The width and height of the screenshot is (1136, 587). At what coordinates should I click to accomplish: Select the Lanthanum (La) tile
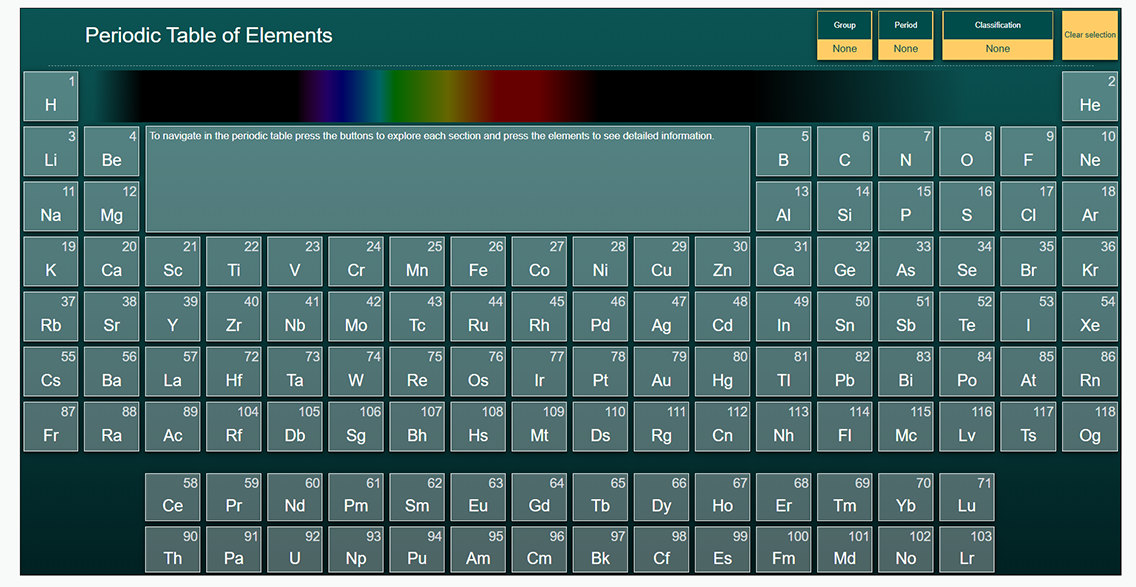tap(172, 372)
